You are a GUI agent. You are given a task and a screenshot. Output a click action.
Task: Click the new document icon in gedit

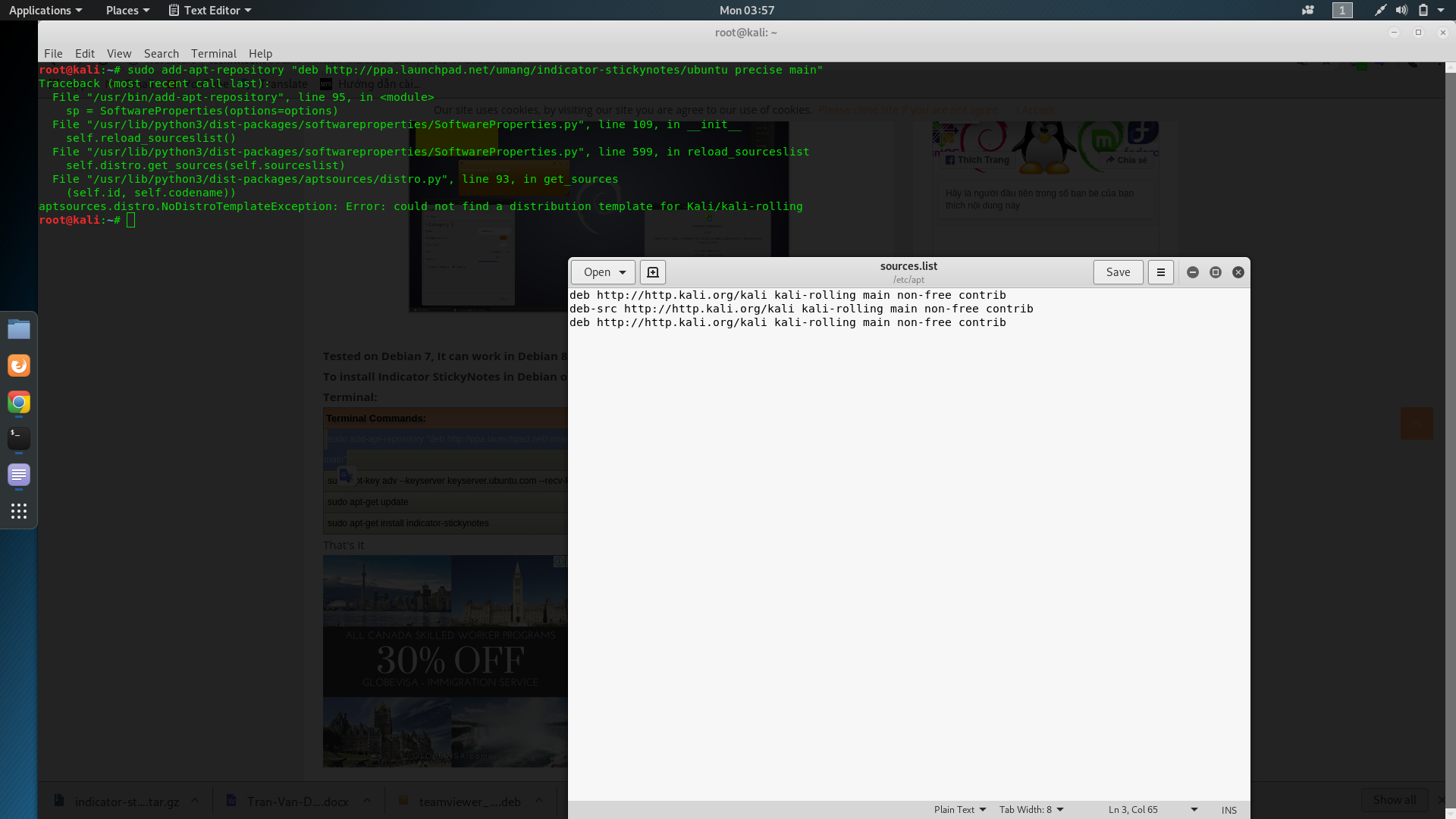[x=652, y=272]
